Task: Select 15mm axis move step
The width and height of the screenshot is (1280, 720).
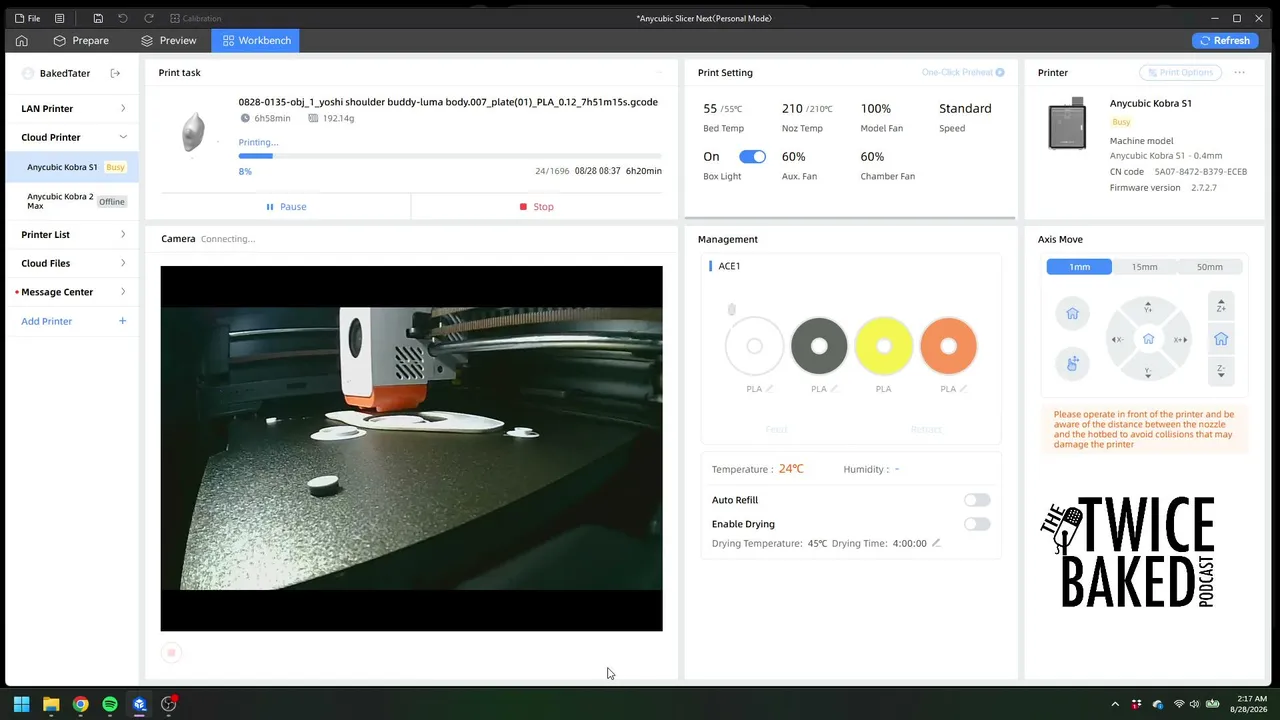Action: [1144, 267]
